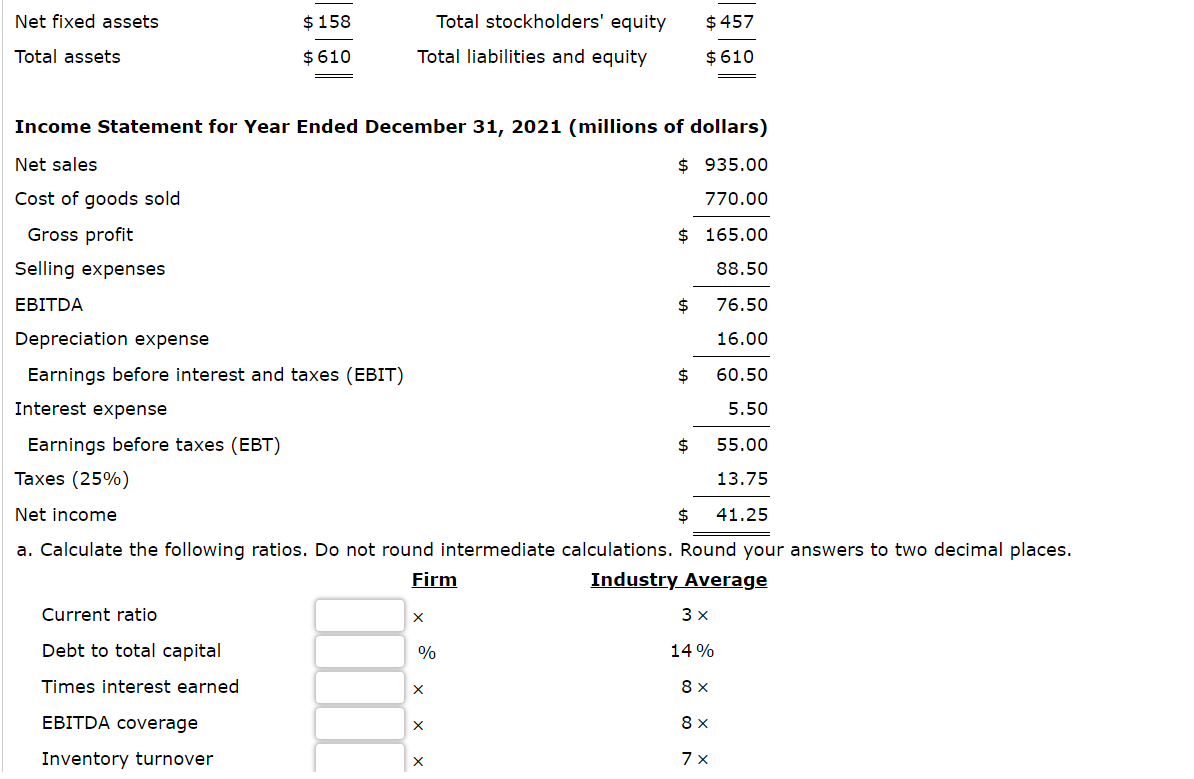Select the Debt to total capital input field

[x=359, y=651]
